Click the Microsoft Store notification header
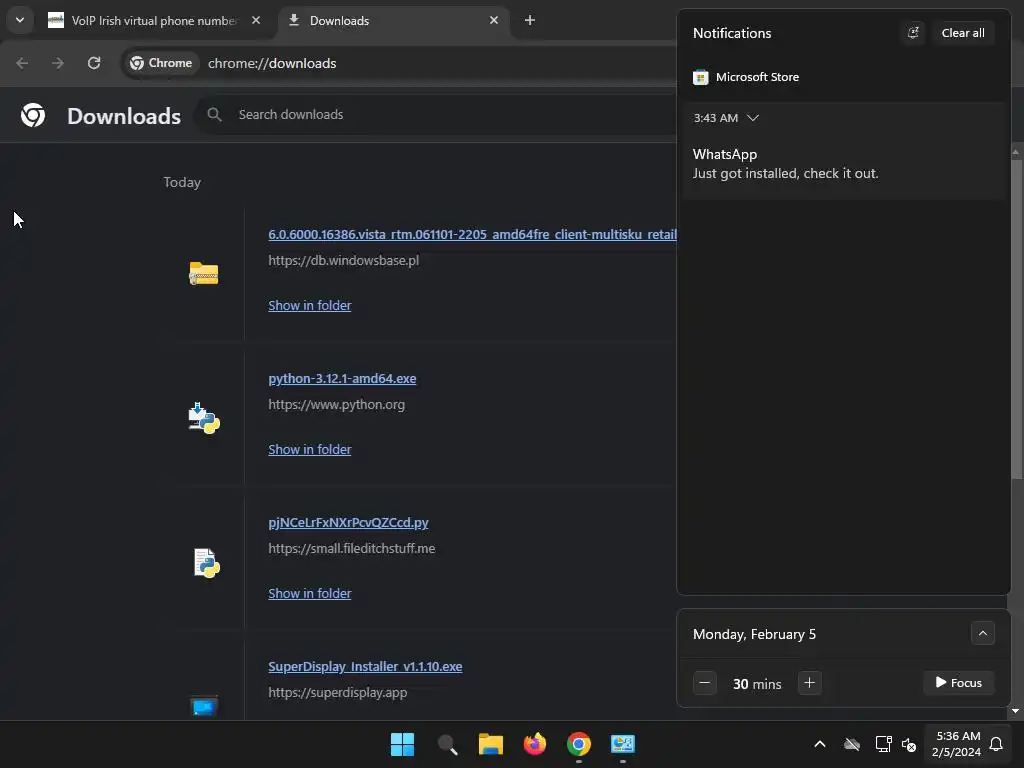This screenshot has width=1024, height=768. coord(746,77)
